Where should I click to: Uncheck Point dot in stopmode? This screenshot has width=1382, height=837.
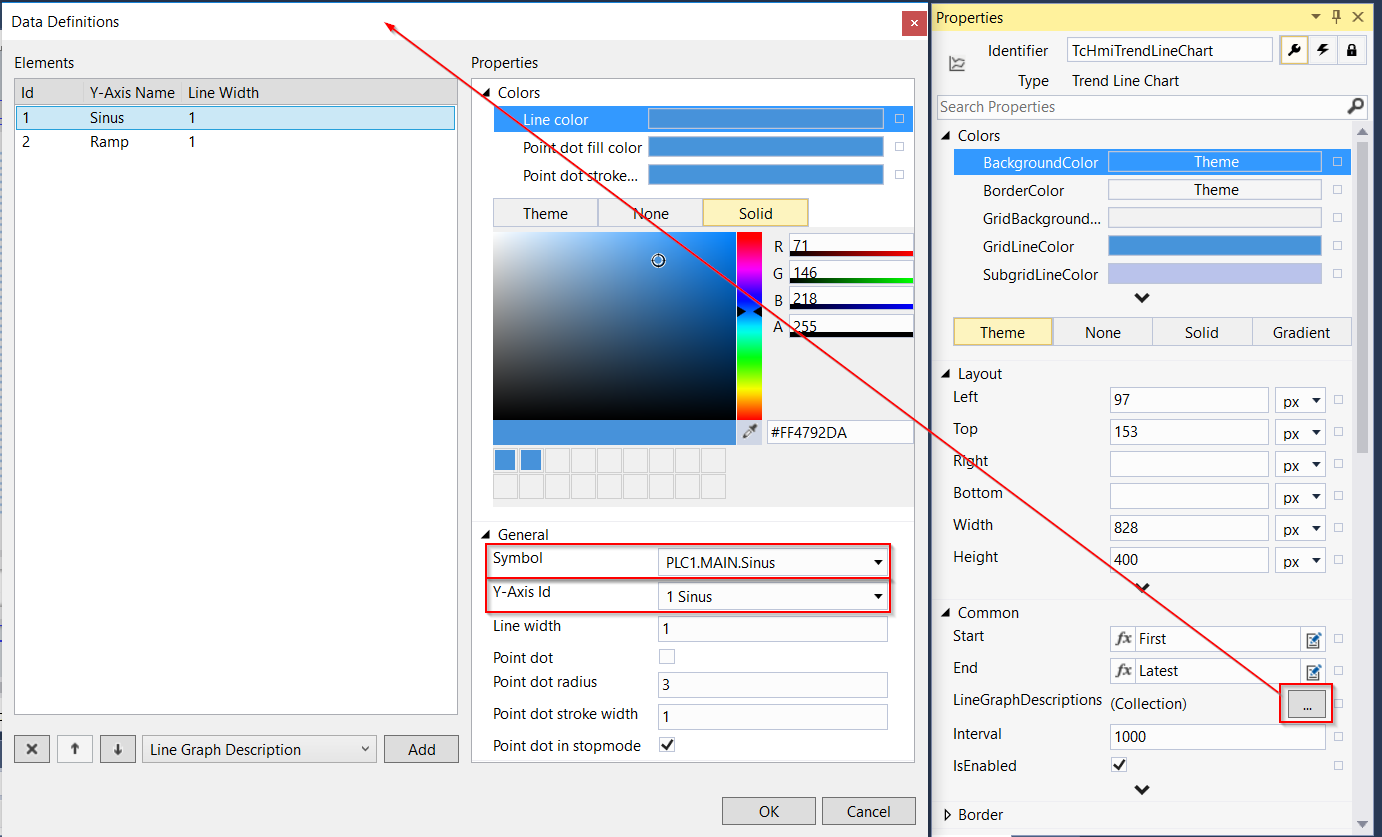click(667, 745)
